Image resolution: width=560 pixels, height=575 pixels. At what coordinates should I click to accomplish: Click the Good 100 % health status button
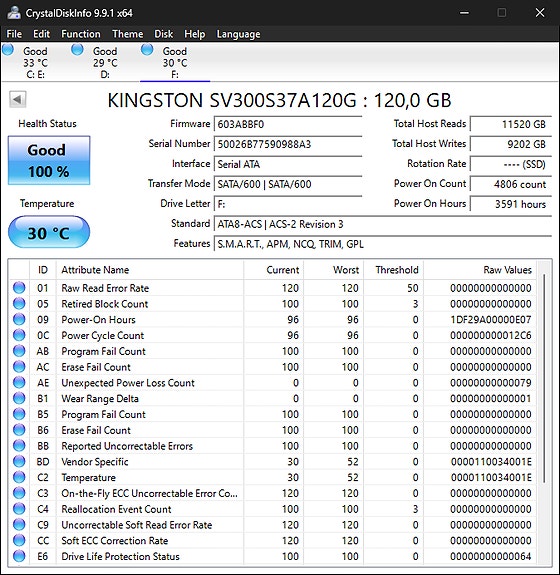pos(49,160)
